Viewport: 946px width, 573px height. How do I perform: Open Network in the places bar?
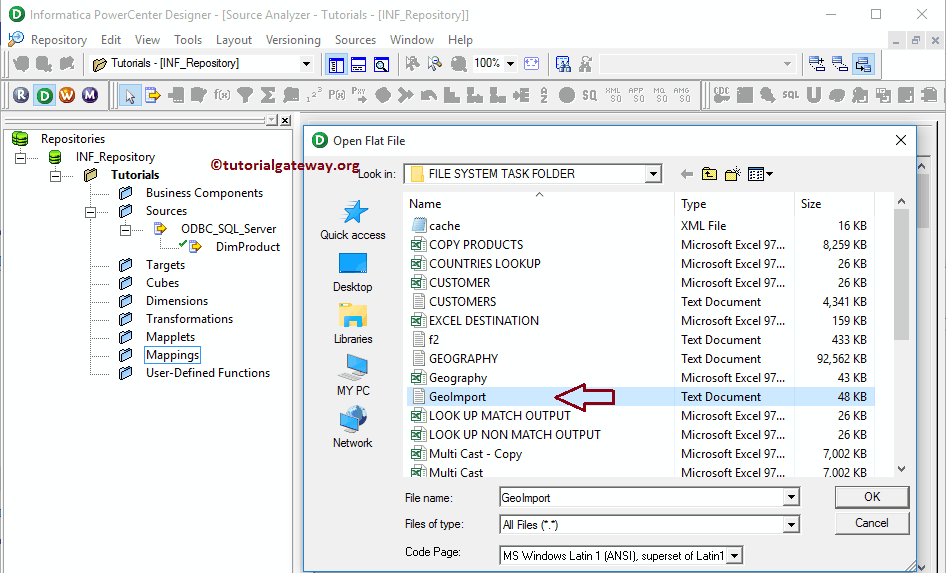(x=353, y=428)
